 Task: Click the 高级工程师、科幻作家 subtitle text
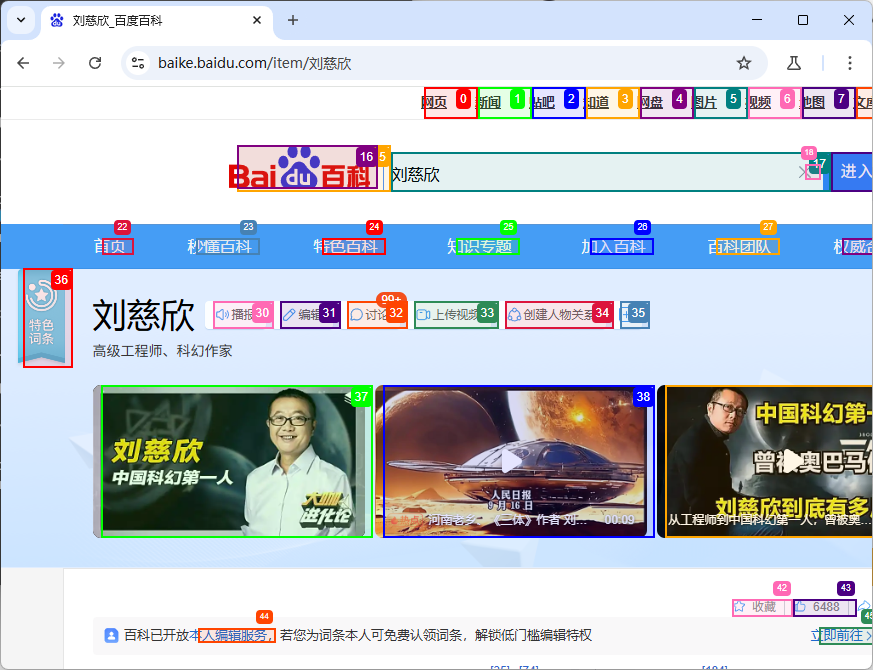coord(162,351)
